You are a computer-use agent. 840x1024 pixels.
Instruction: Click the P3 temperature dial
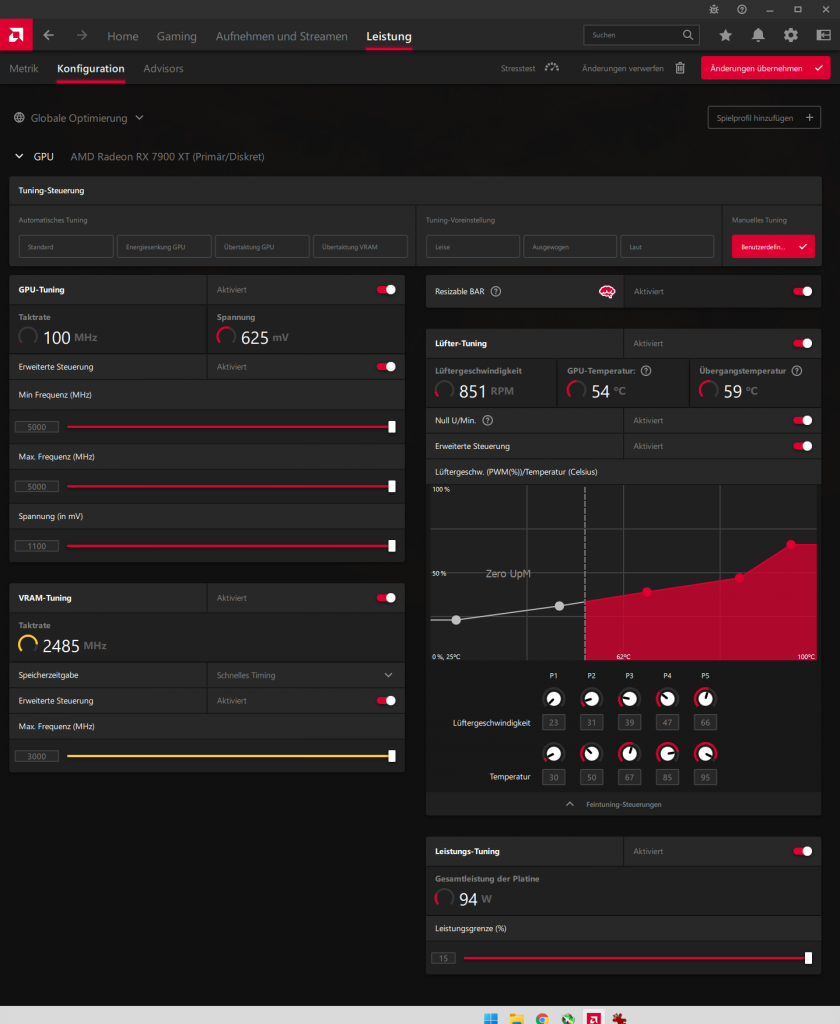[629, 753]
